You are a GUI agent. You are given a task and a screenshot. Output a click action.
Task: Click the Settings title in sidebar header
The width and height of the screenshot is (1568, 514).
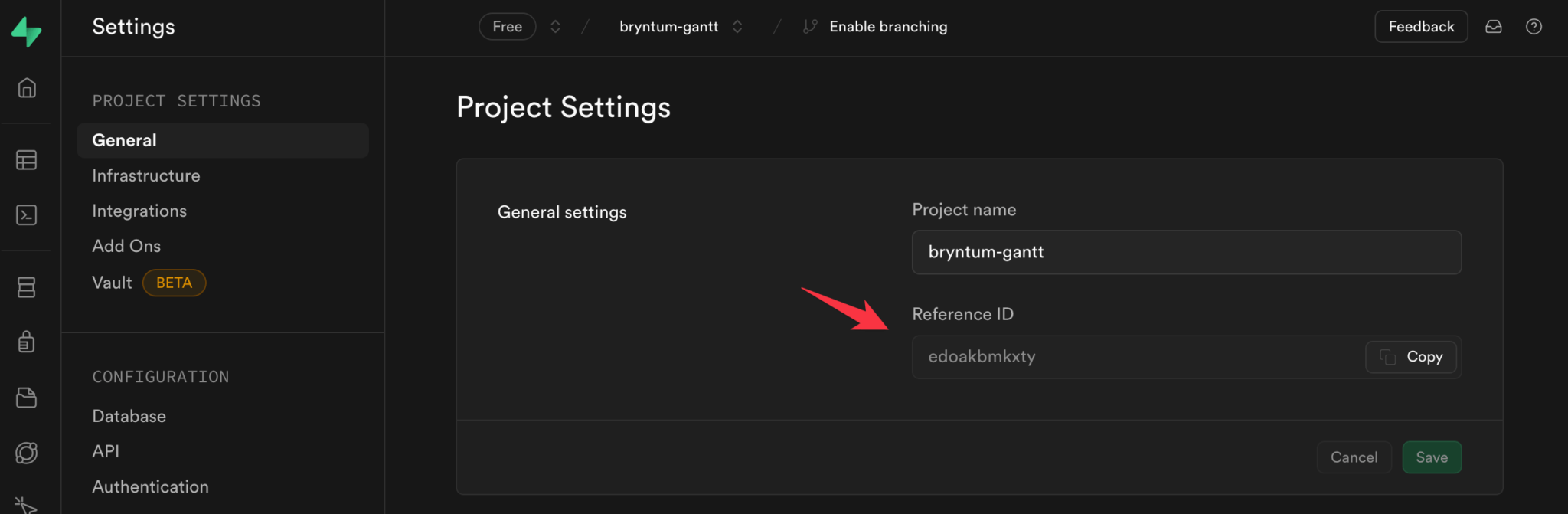pos(133,27)
